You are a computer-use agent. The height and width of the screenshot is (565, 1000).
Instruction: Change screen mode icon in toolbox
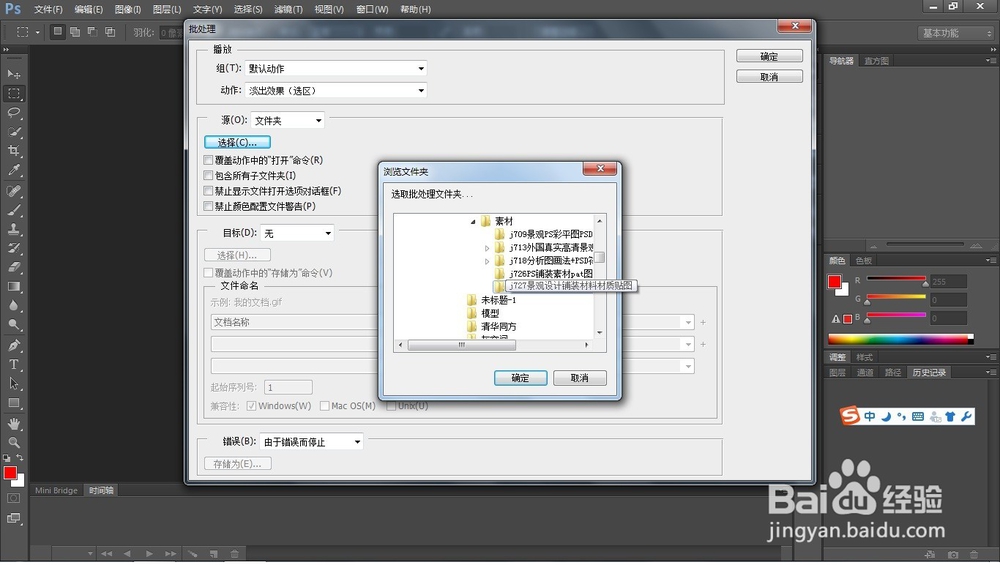[x=13, y=518]
